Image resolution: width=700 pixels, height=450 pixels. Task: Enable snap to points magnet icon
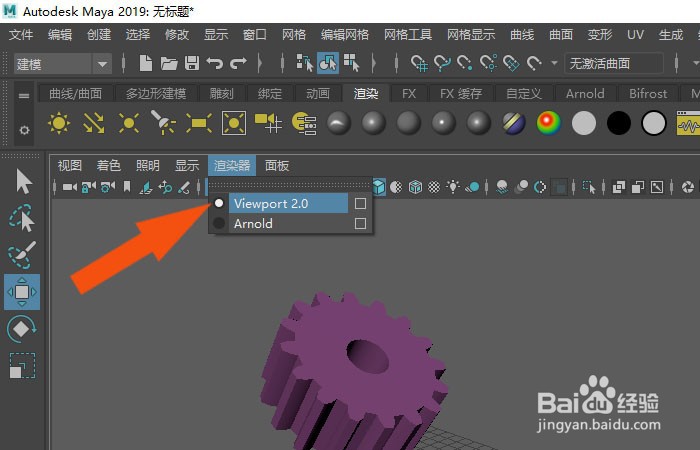pyautogui.click(x=465, y=63)
